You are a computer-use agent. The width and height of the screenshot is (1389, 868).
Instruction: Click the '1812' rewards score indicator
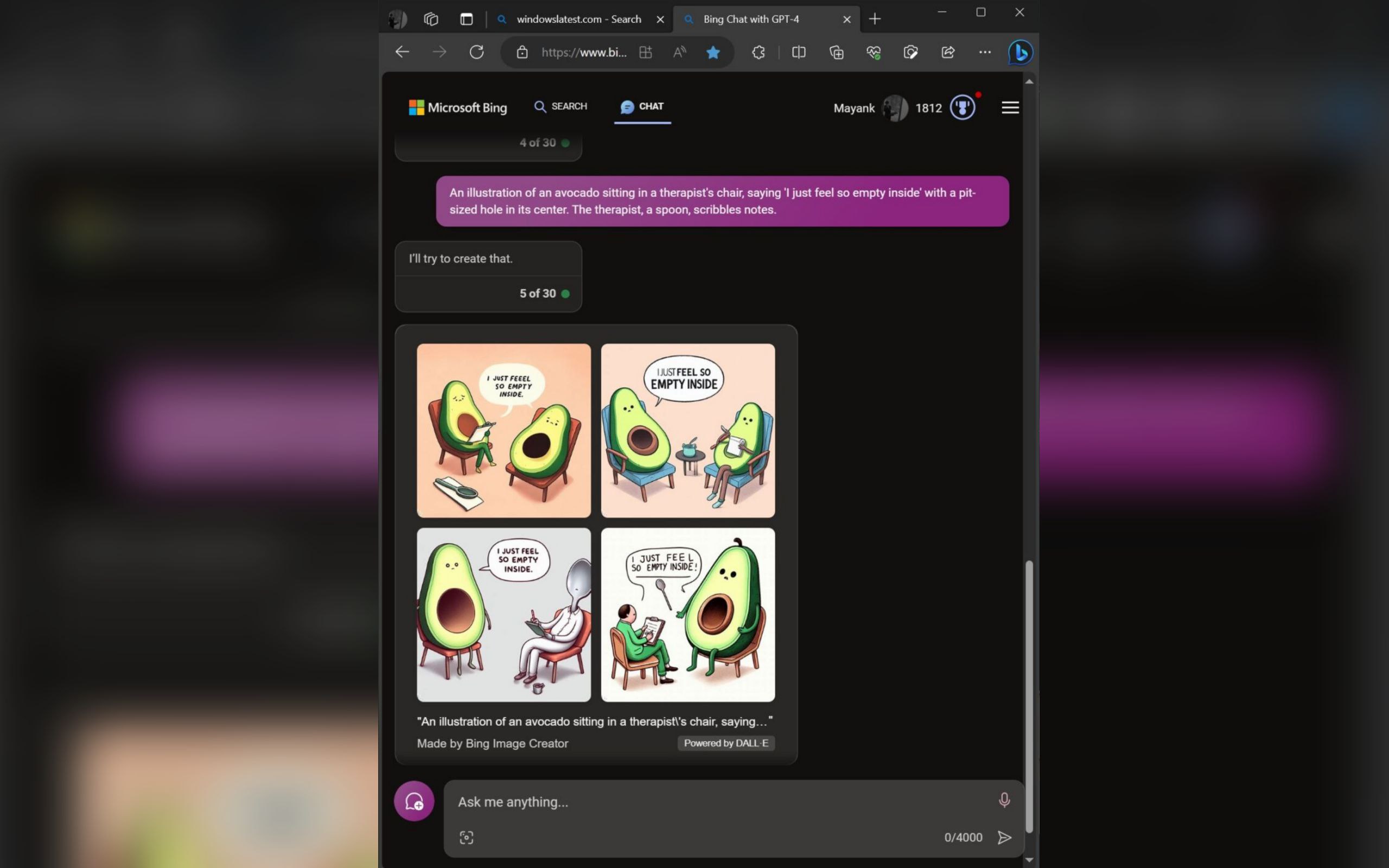tap(928, 107)
